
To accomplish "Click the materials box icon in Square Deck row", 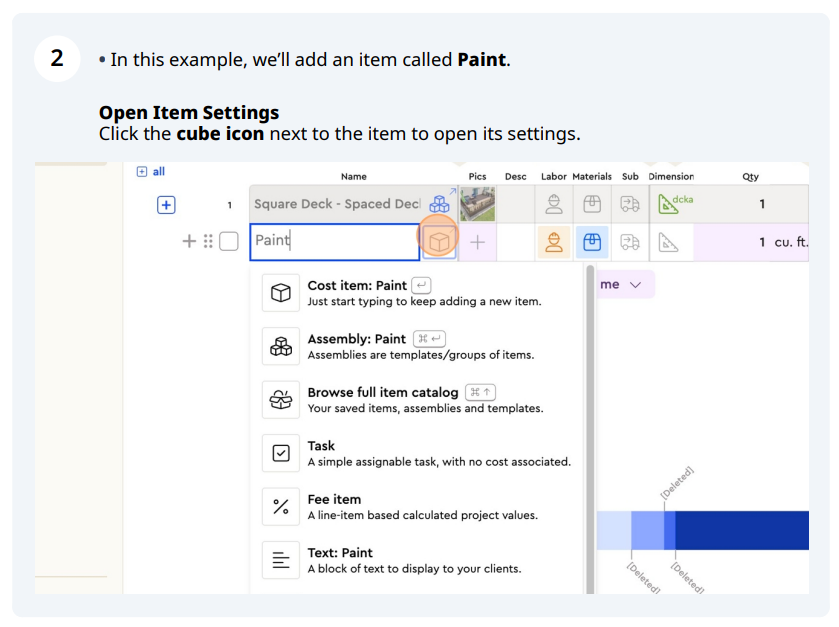I will tap(592, 204).
